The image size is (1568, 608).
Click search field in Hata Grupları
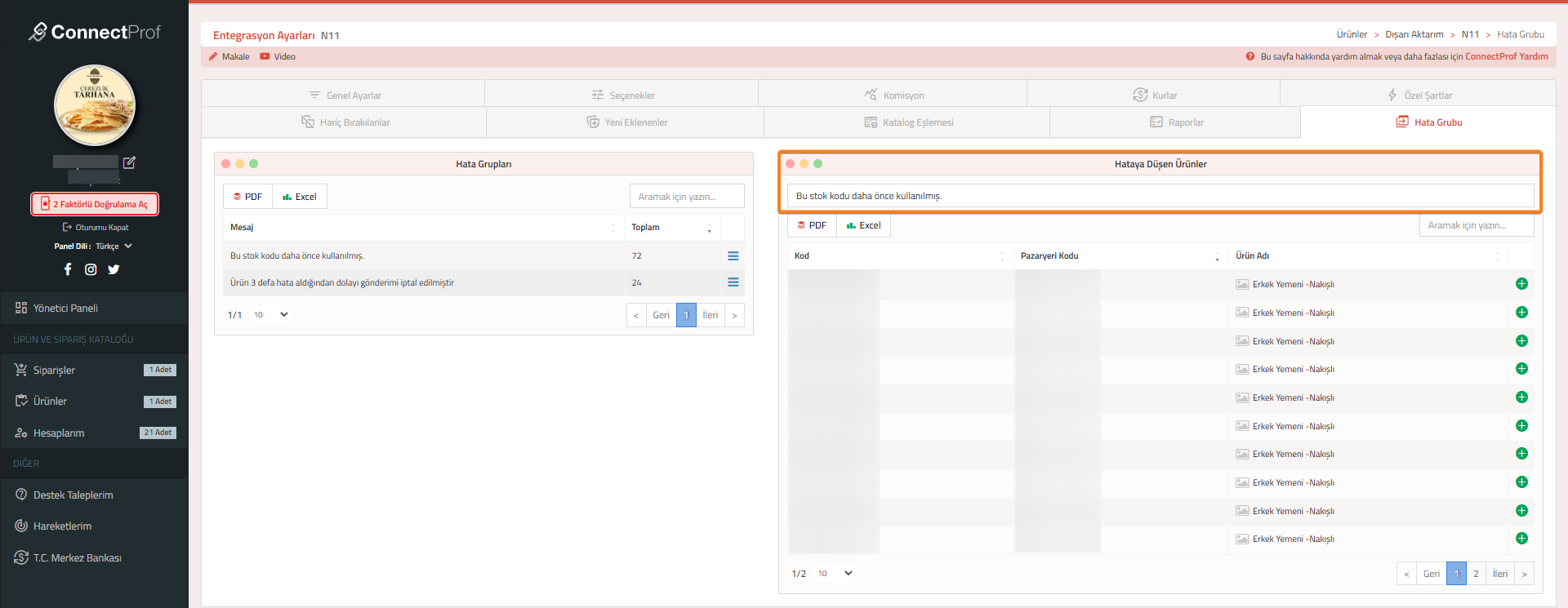pyautogui.click(x=686, y=197)
